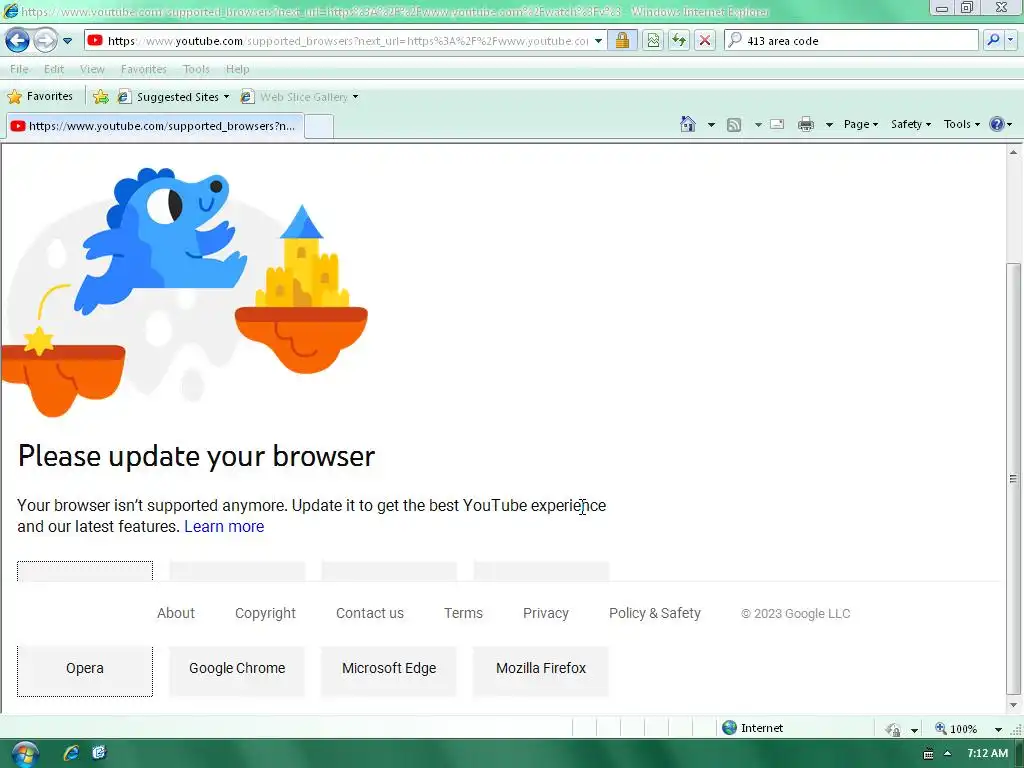Refresh the page with green arrows
Viewport: 1024px width, 768px height.
point(679,40)
